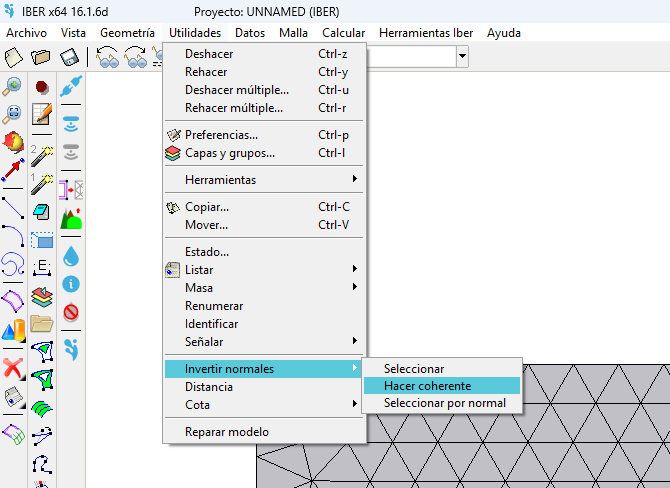Expand the Cota submenu
The height and width of the screenshot is (488, 670).
264,404
